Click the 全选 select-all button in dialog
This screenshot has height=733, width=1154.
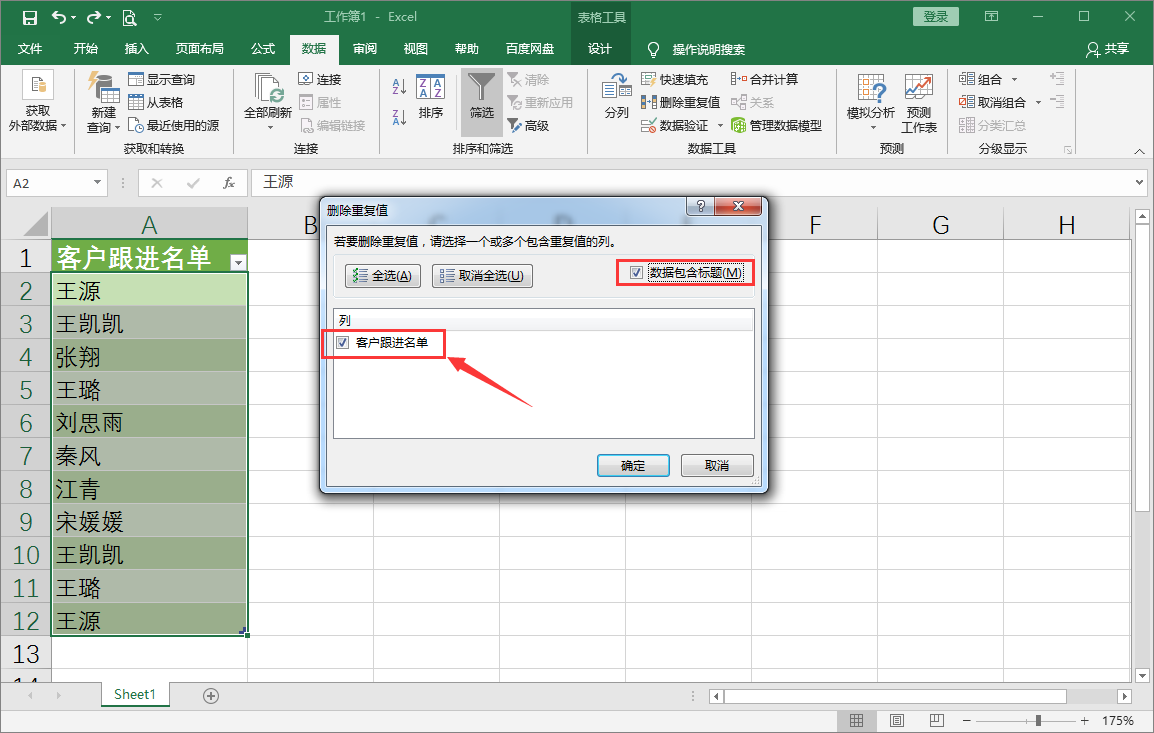coord(382,275)
